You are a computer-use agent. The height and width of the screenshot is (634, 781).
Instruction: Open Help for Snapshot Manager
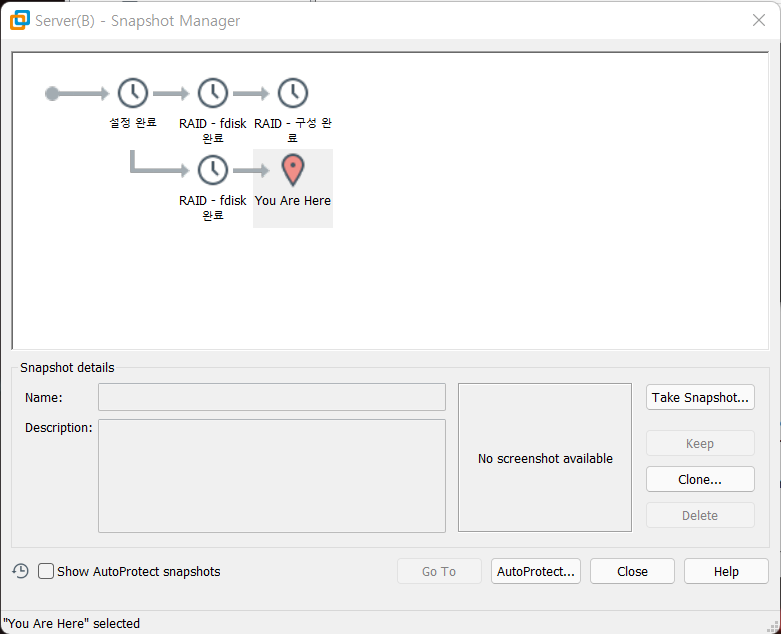click(726, 571)
